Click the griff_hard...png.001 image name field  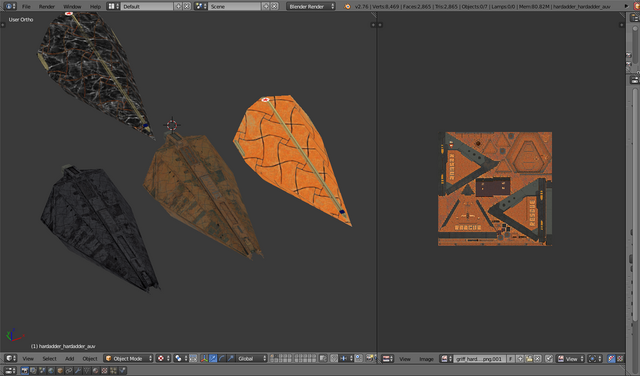pos(480,358)
